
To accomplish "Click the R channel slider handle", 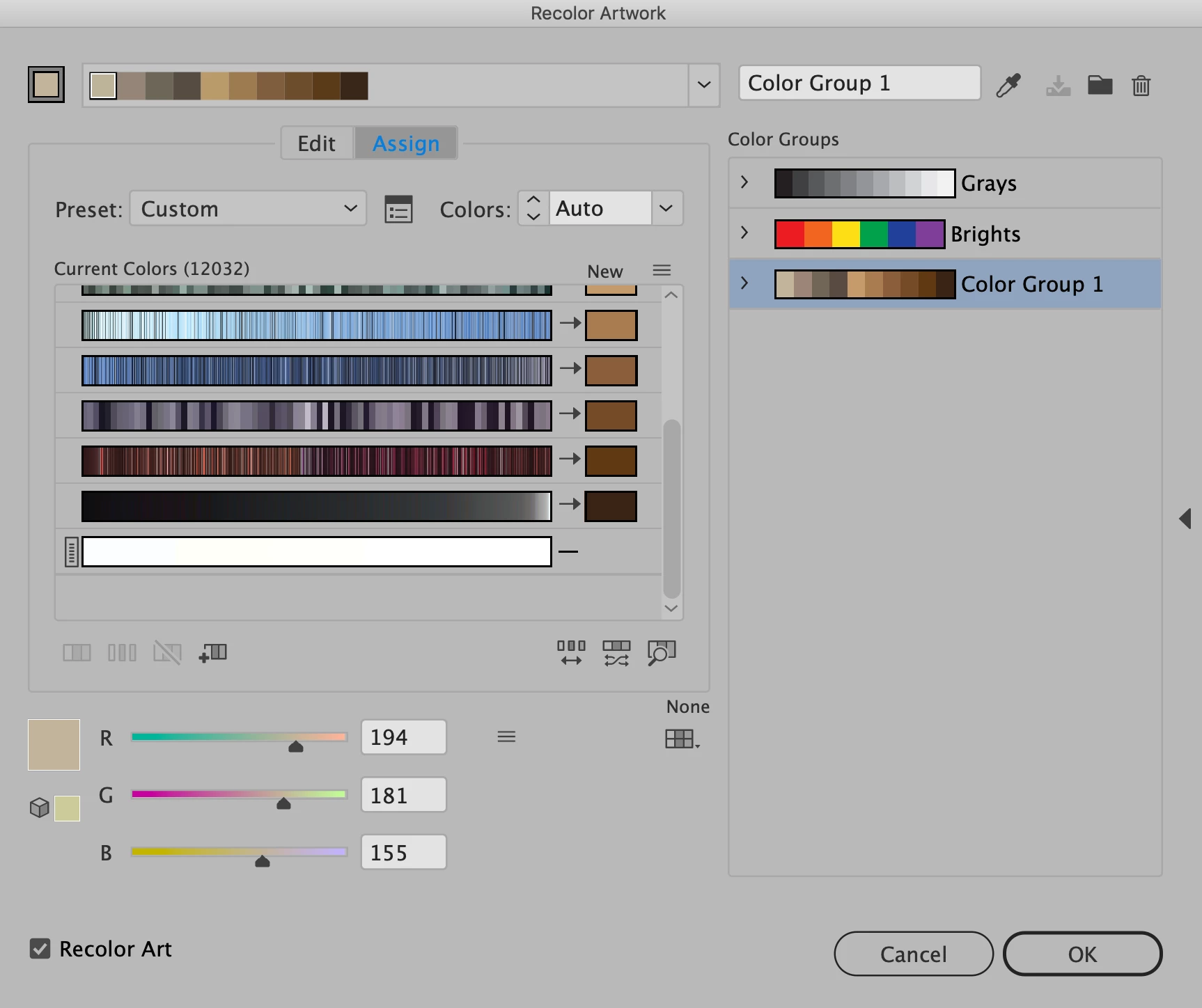I will coord(296,747).
